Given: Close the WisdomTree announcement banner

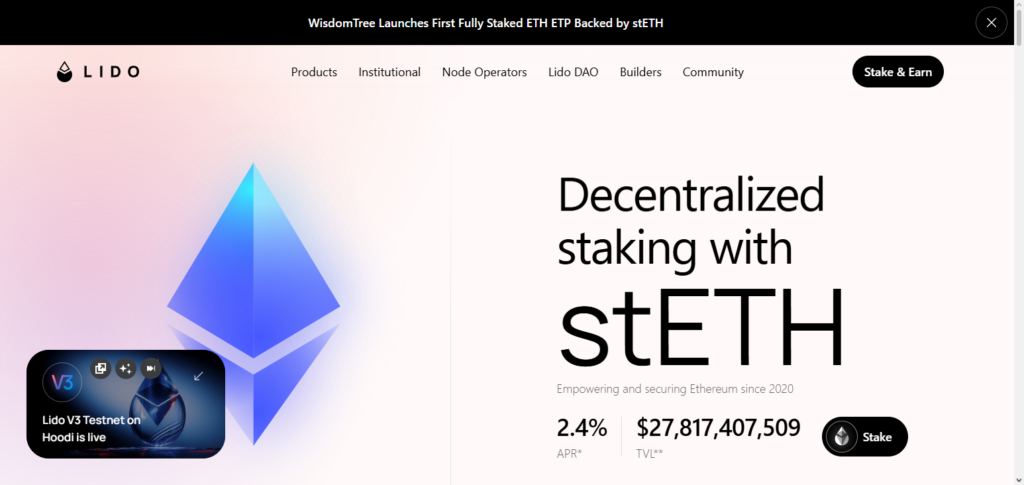Looking at the screenshot, I should point(991,22).
